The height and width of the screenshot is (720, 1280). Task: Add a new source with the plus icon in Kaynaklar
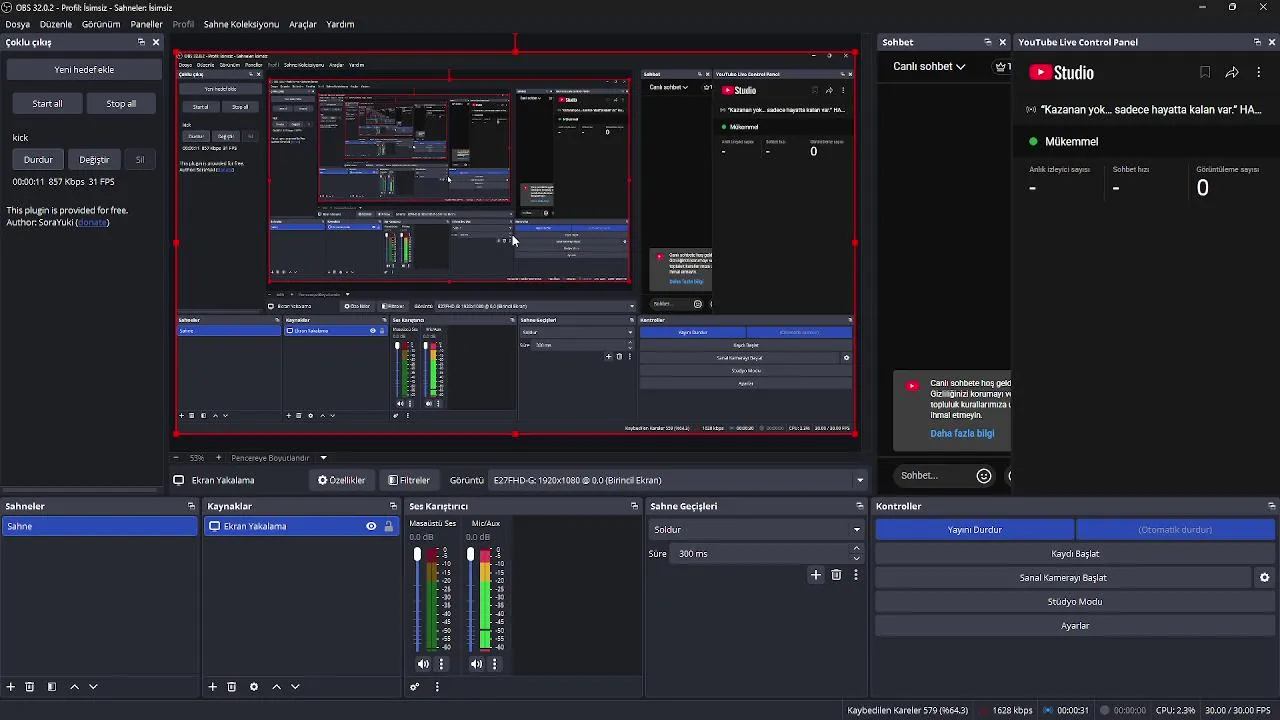pos(212,687)
